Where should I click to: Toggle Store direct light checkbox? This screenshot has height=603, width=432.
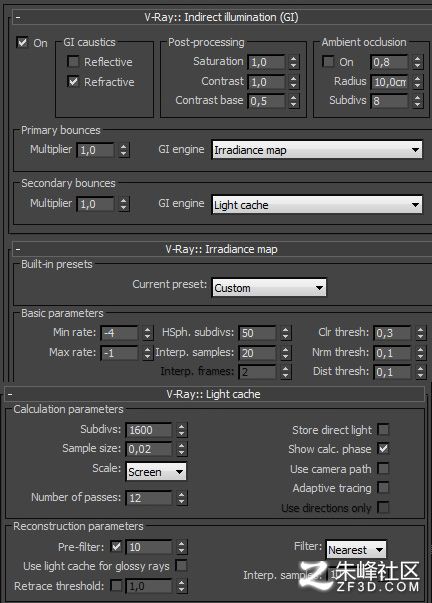pyautogui.click(x=383, y=429)
